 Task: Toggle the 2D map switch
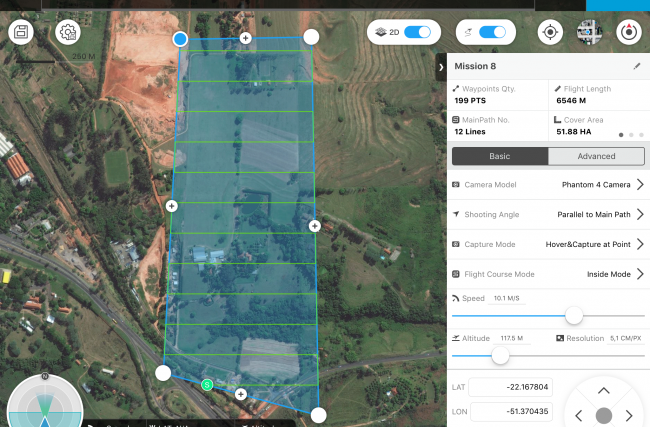pos(417,32)
